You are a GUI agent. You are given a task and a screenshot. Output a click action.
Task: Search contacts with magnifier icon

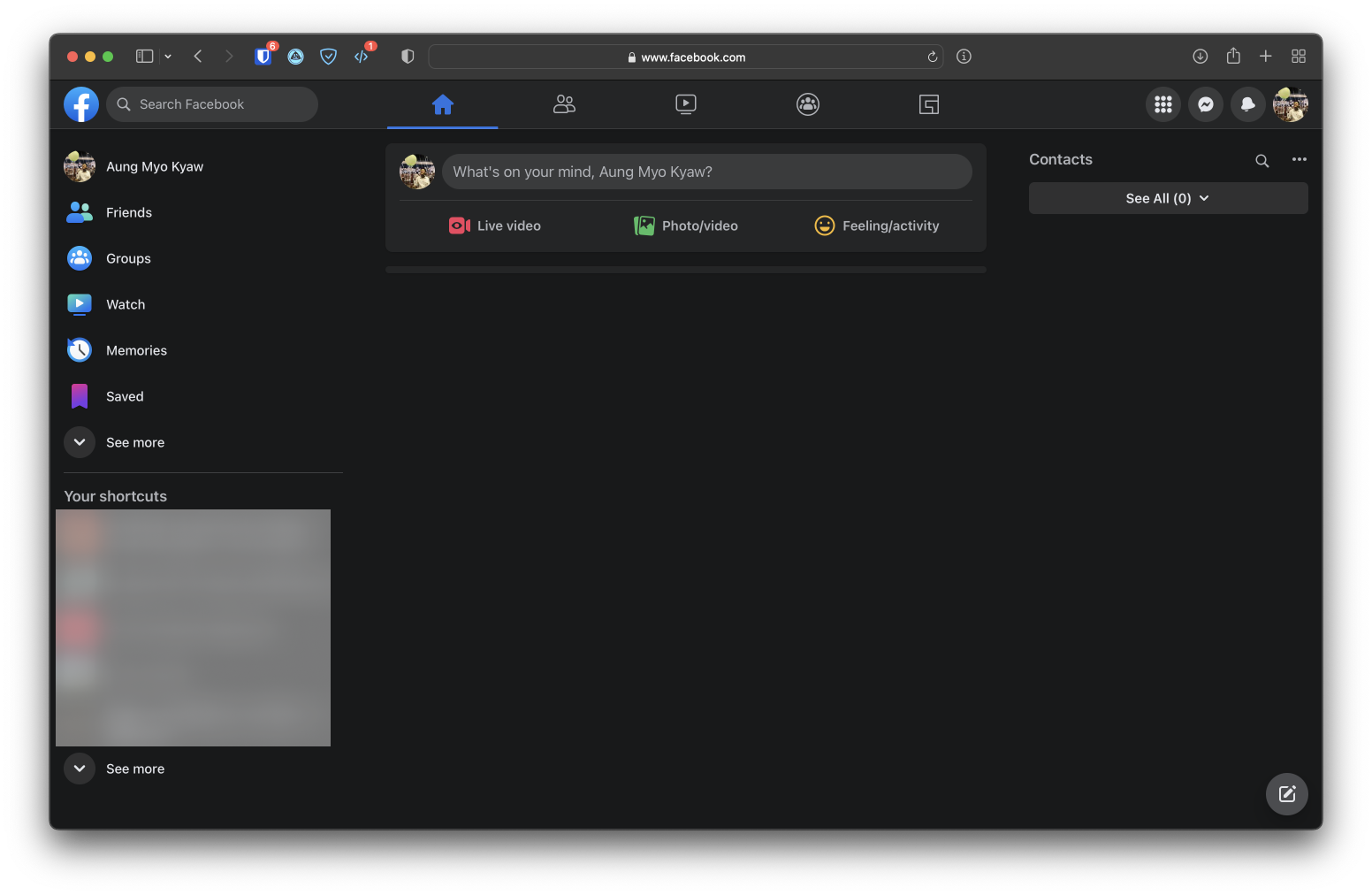(x=1262, y=160)
